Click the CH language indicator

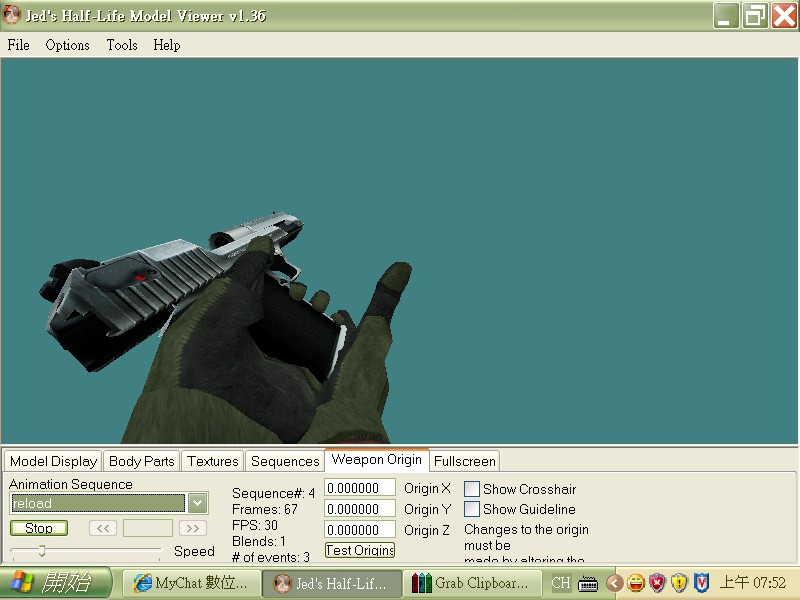click(561, 583)
